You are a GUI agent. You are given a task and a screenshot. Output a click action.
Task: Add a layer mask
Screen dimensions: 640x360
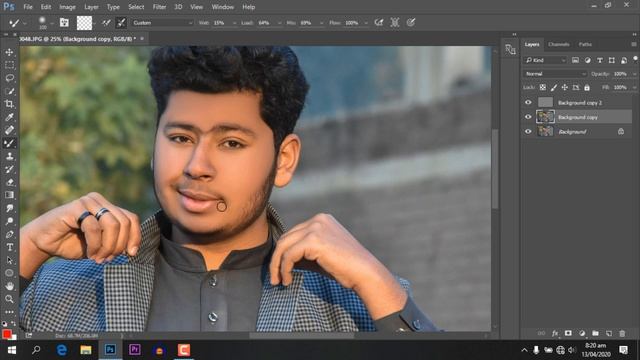(x=568, y=333)
